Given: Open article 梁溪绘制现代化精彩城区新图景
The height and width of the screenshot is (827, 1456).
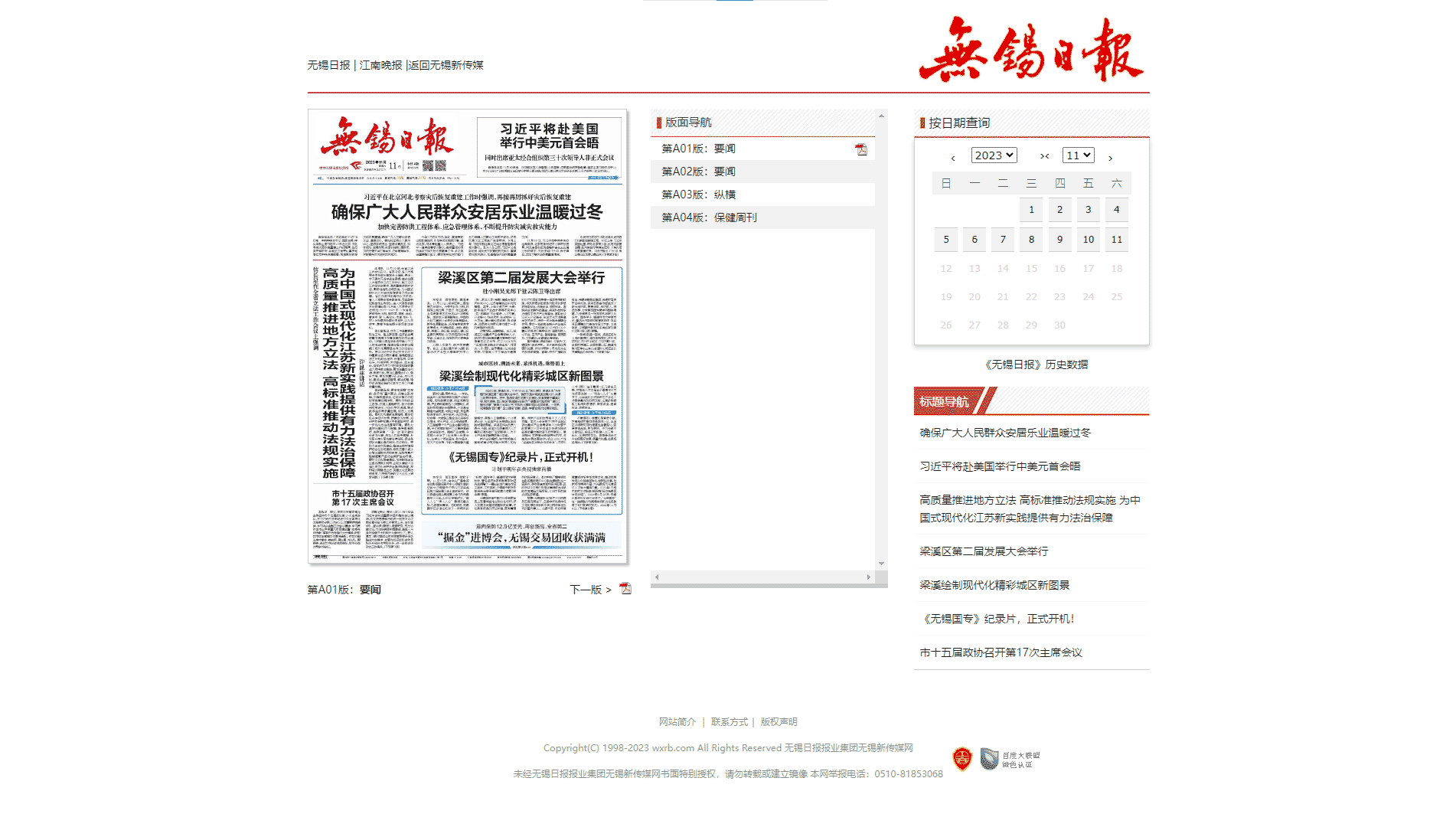Looking at the screenshot, I should pos(994,585).
